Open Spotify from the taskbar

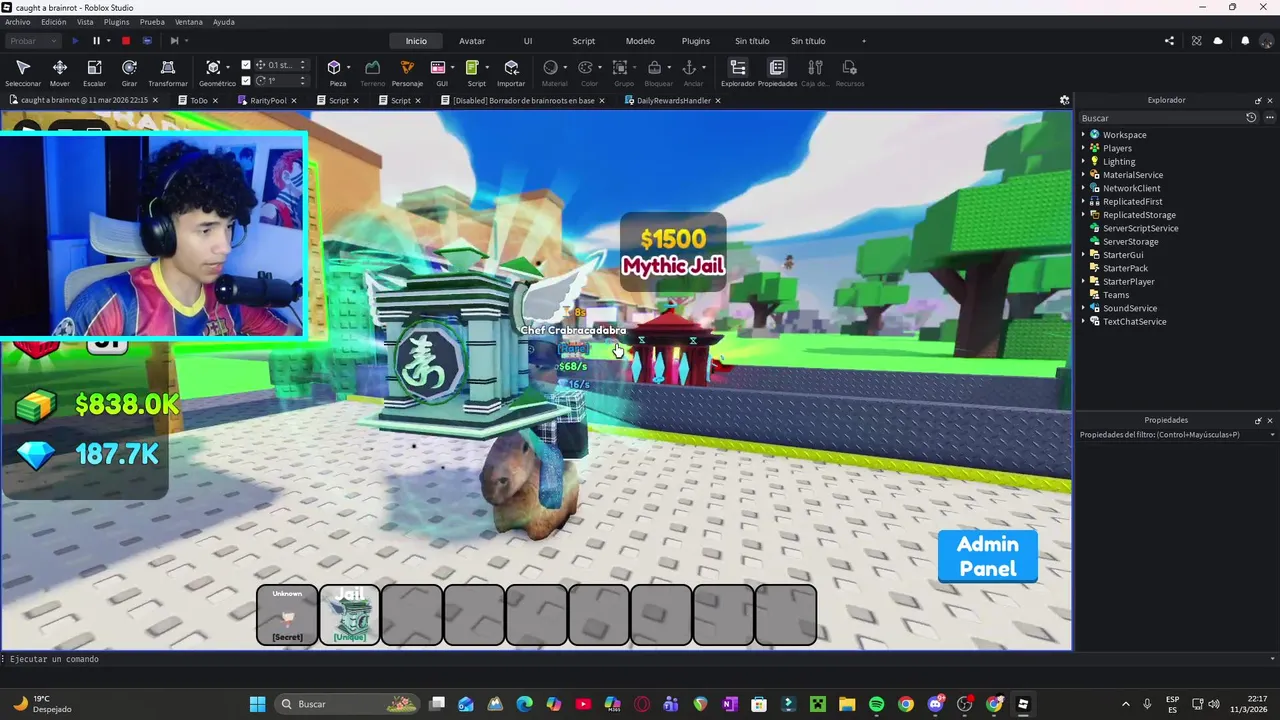point(877,704)
